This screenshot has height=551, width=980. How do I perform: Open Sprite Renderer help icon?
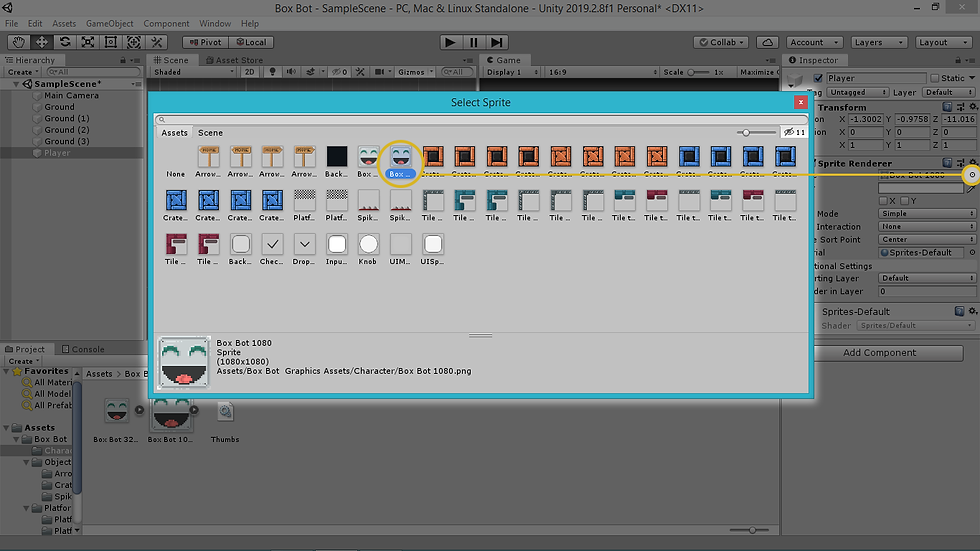948,163
